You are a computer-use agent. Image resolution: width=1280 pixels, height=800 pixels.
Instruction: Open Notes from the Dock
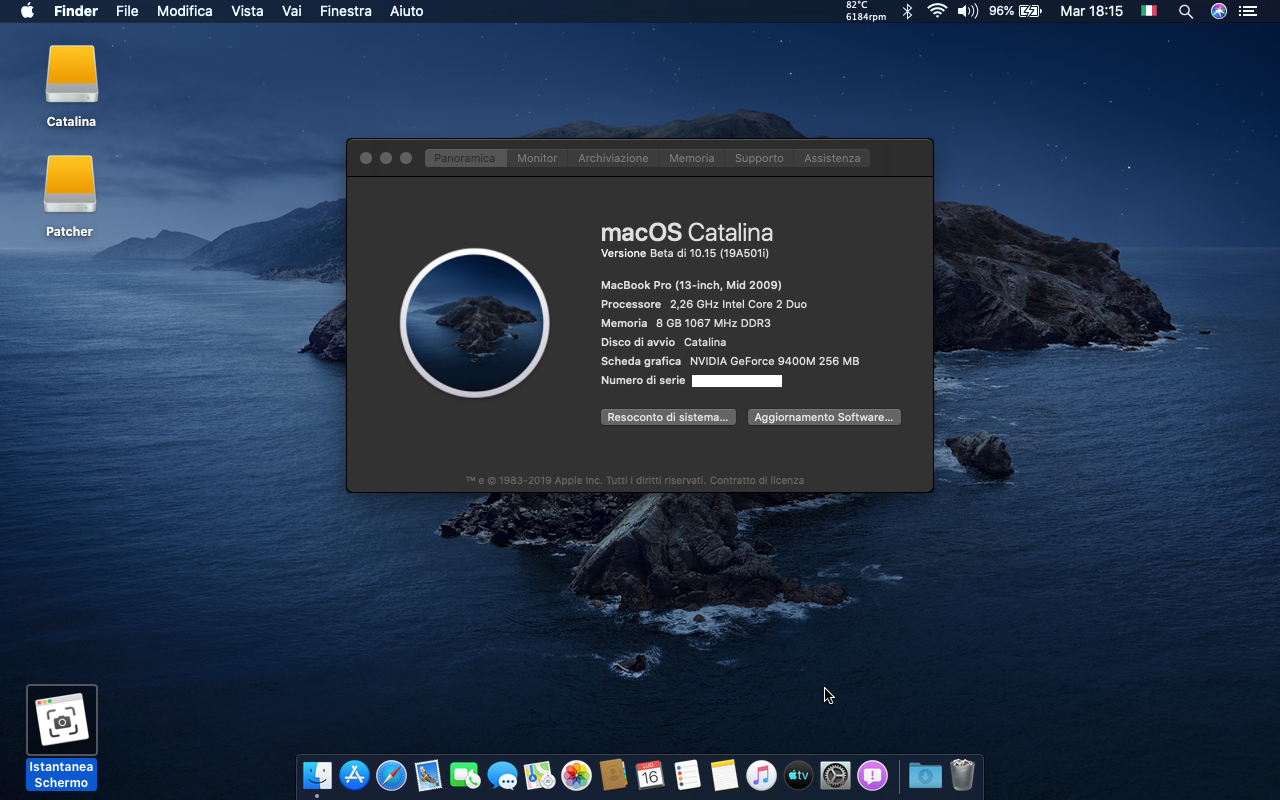[724, 775]
